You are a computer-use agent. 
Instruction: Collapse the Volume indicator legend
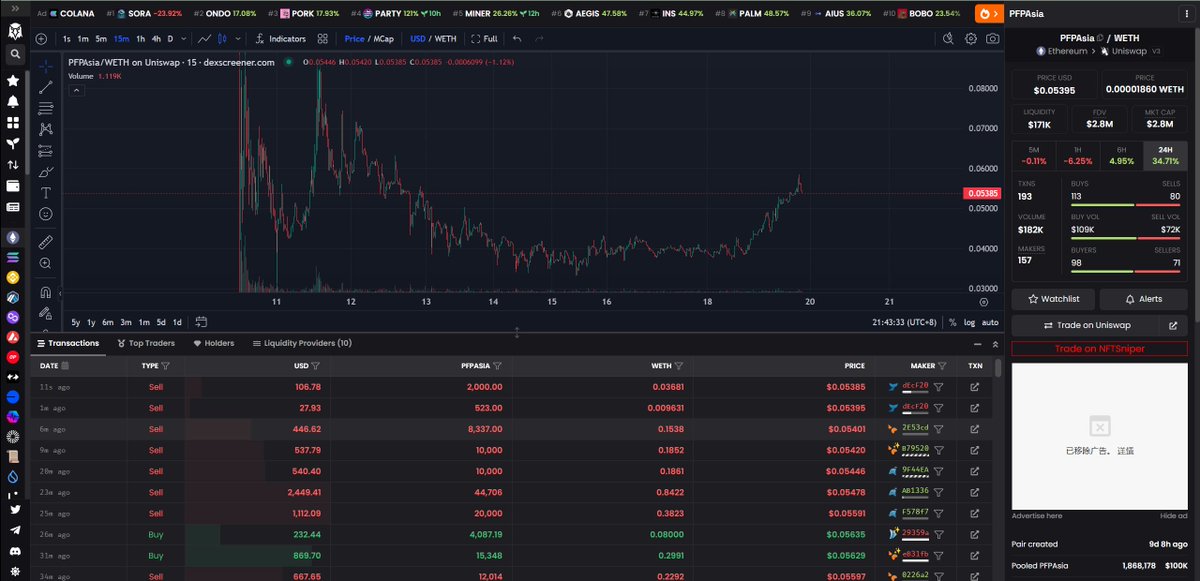tap(75, 89)
